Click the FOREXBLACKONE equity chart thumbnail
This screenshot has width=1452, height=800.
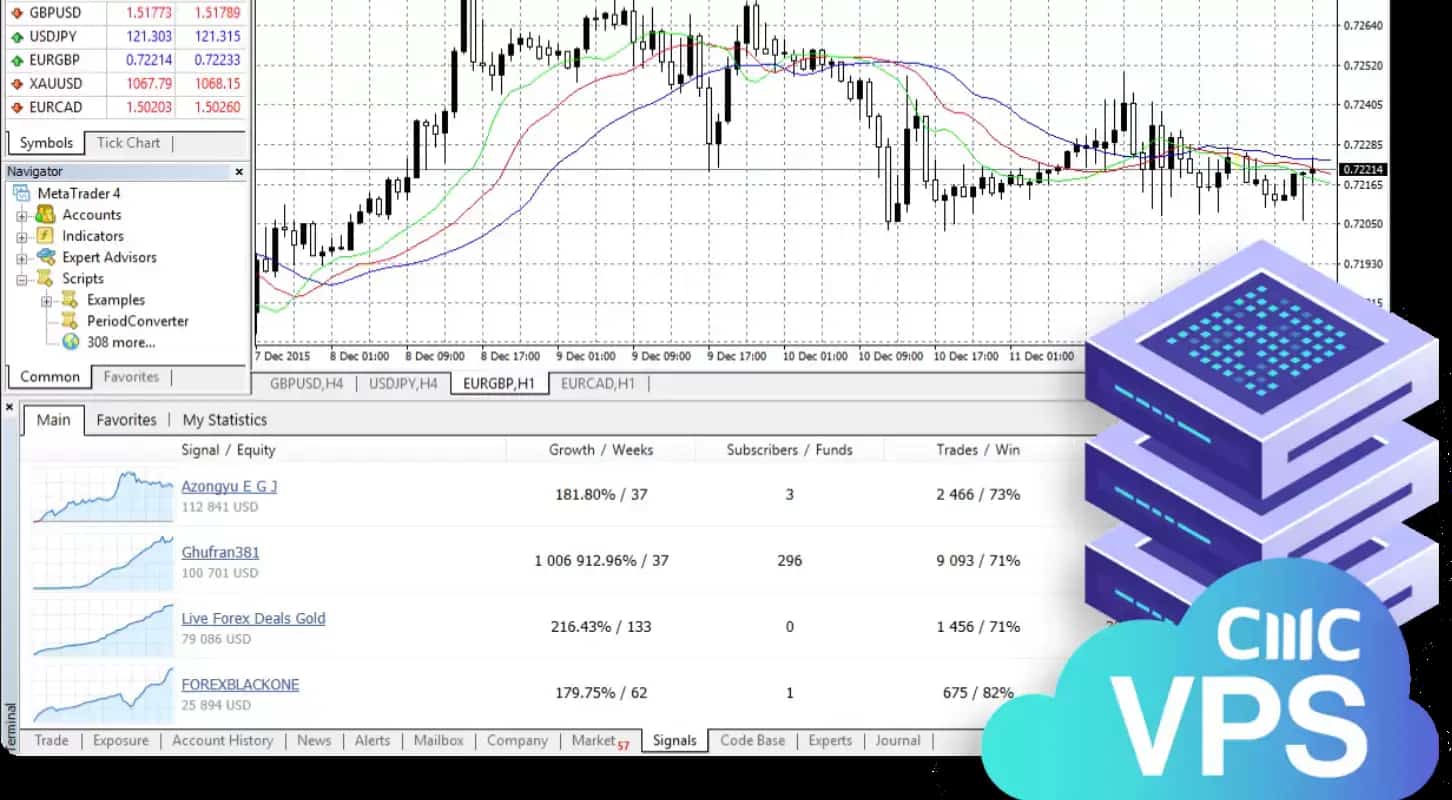(102, 693)
